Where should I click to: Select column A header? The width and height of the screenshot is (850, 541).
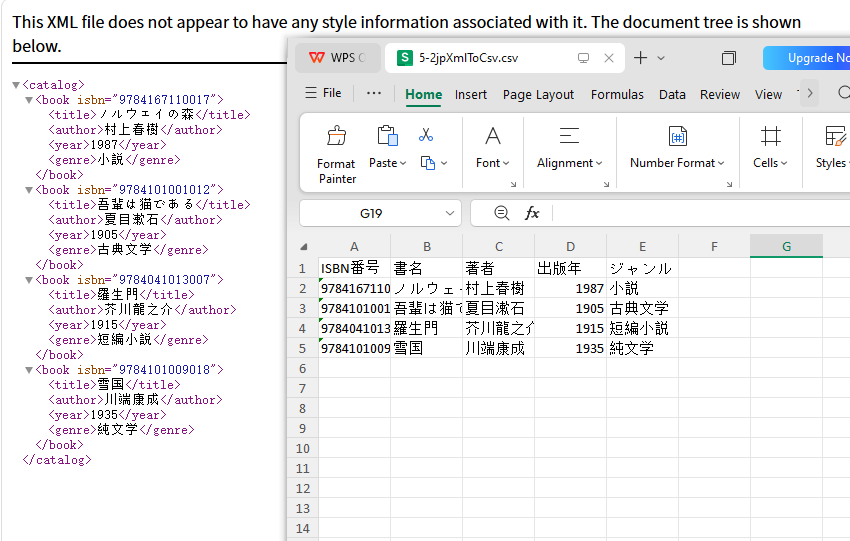click(x=354, y=247)
